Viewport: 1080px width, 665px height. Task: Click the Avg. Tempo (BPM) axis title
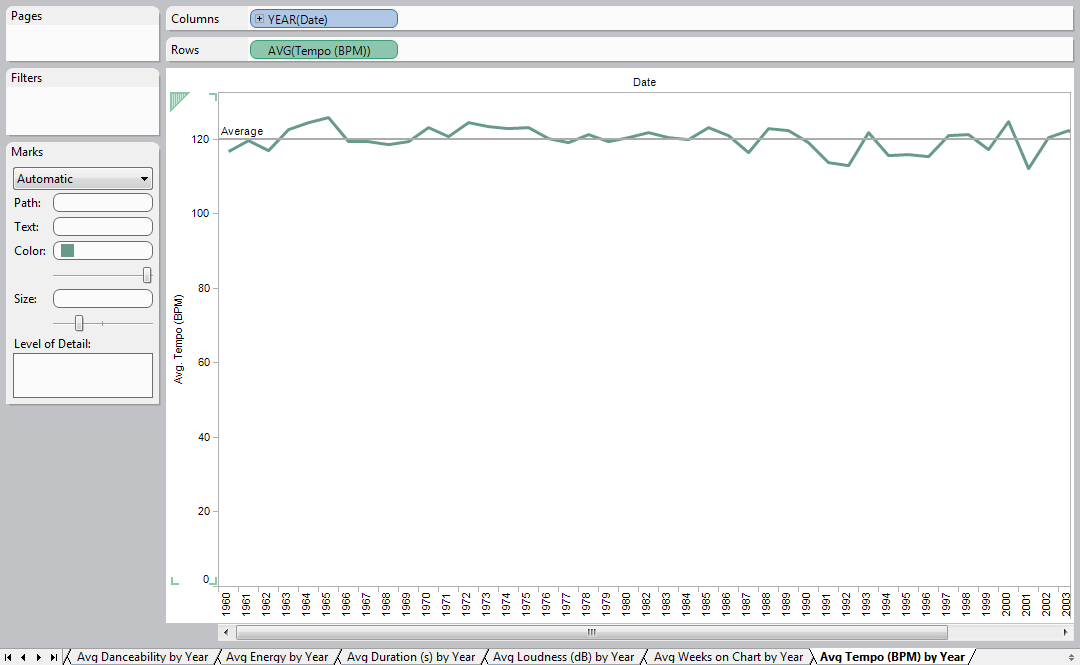179,339
